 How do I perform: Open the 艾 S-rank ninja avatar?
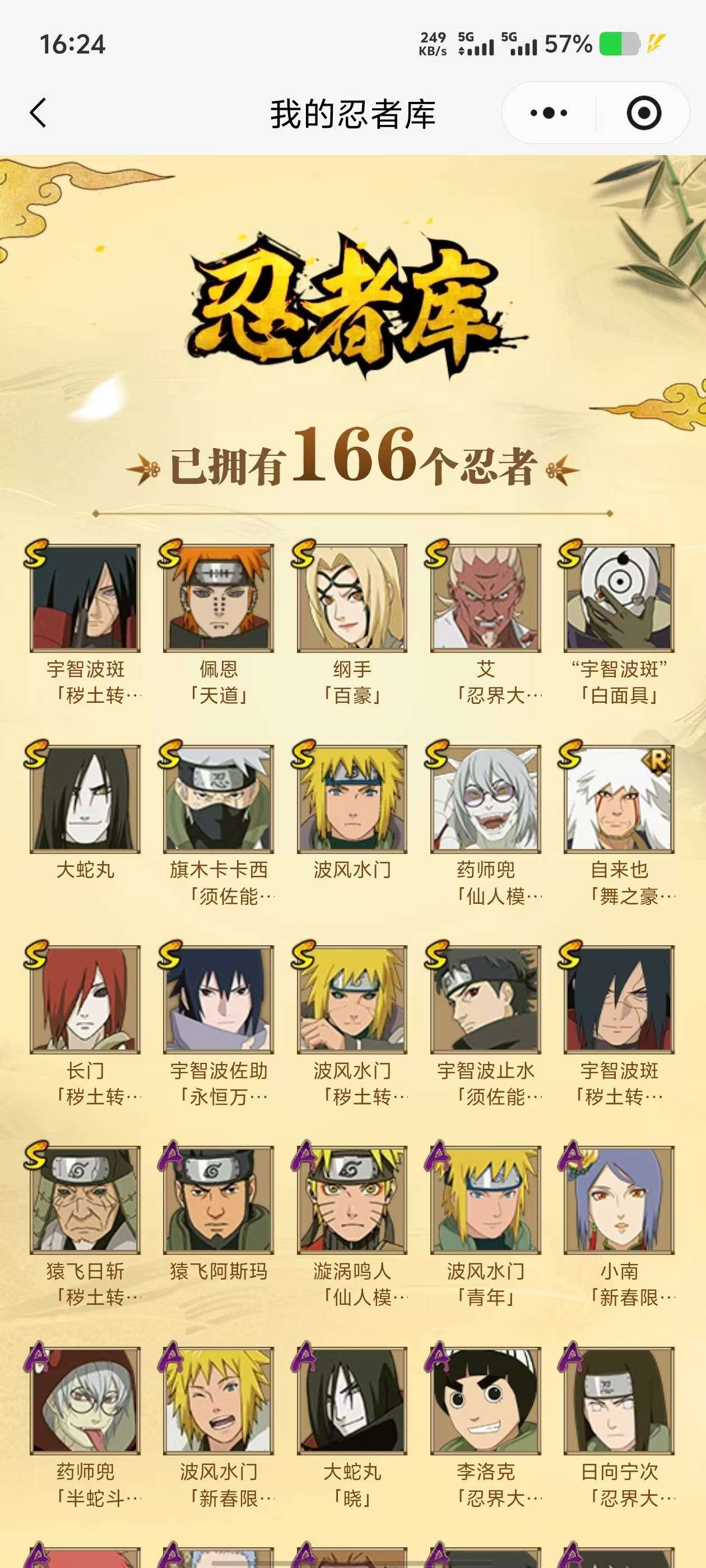point(485,598)
